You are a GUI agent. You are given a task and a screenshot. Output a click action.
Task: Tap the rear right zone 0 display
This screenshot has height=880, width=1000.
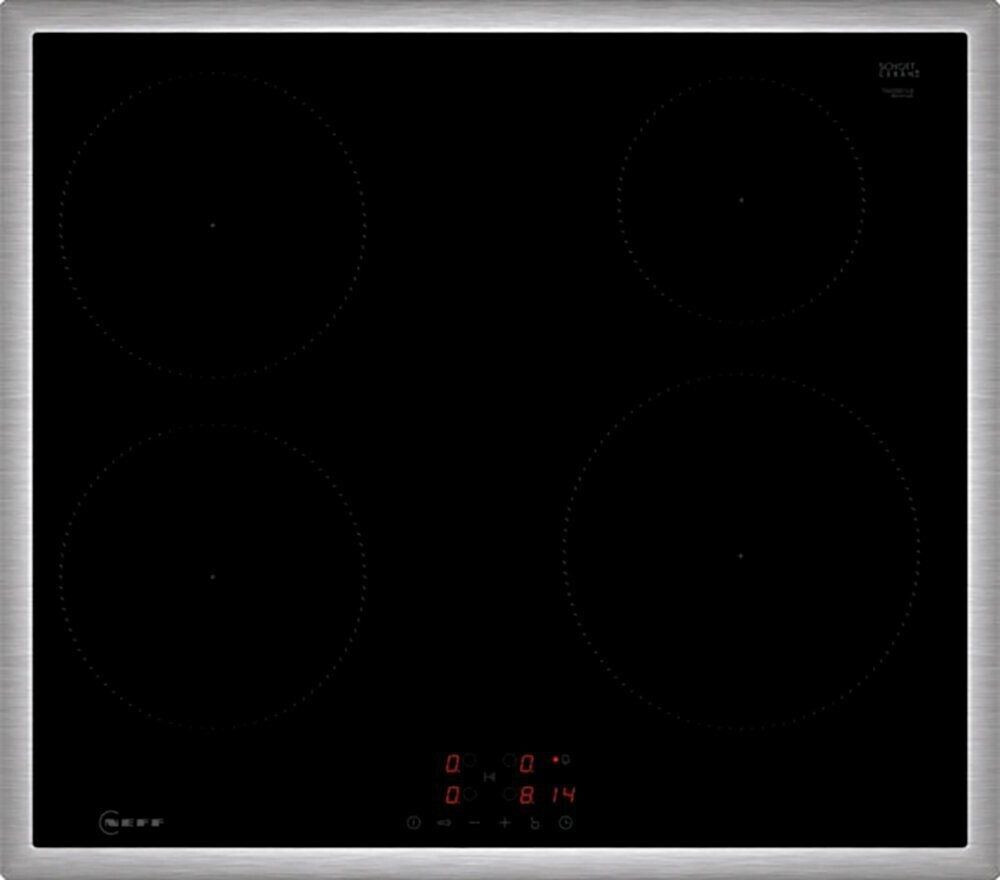(x=527, y=763)
